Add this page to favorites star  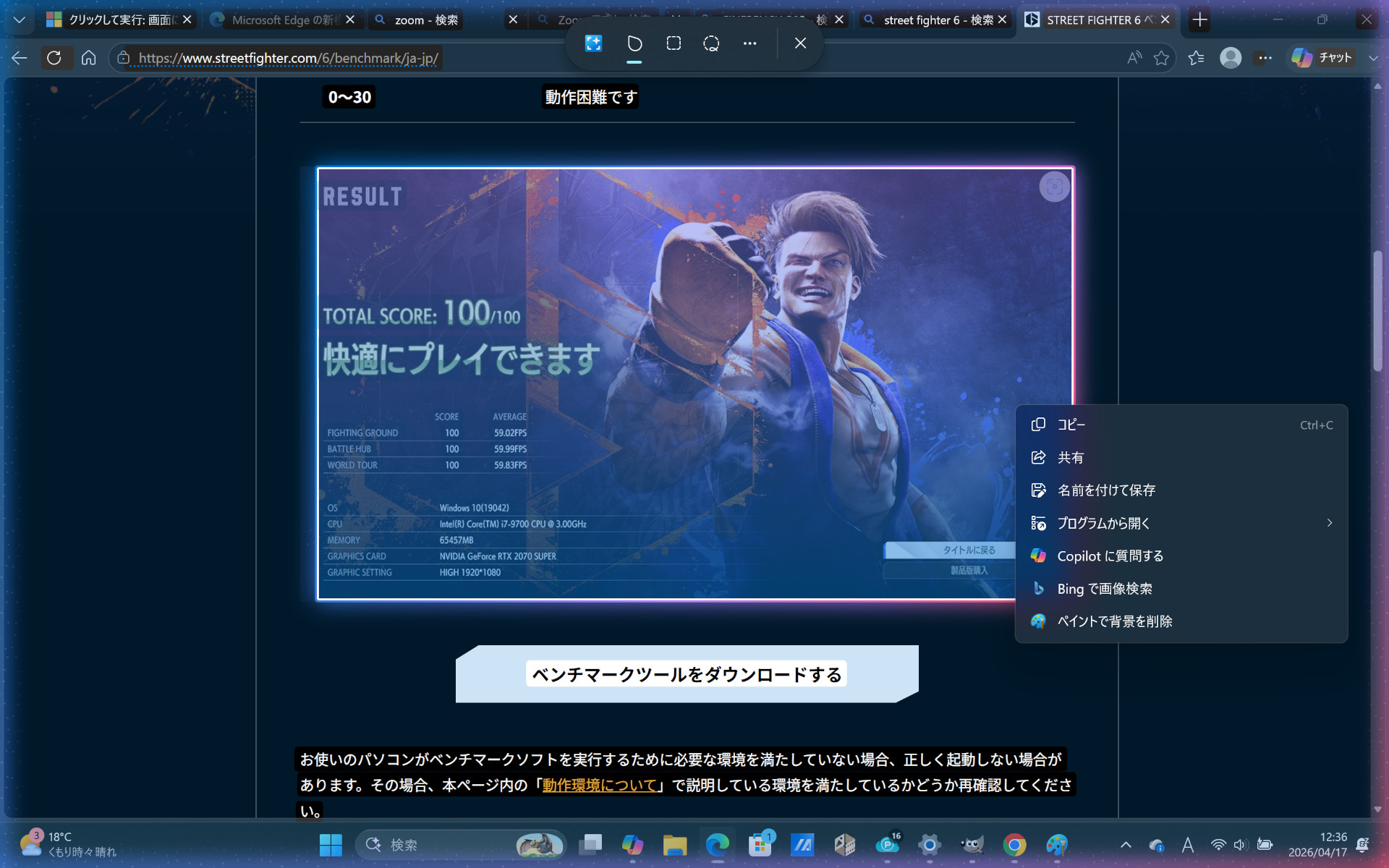1161,58
